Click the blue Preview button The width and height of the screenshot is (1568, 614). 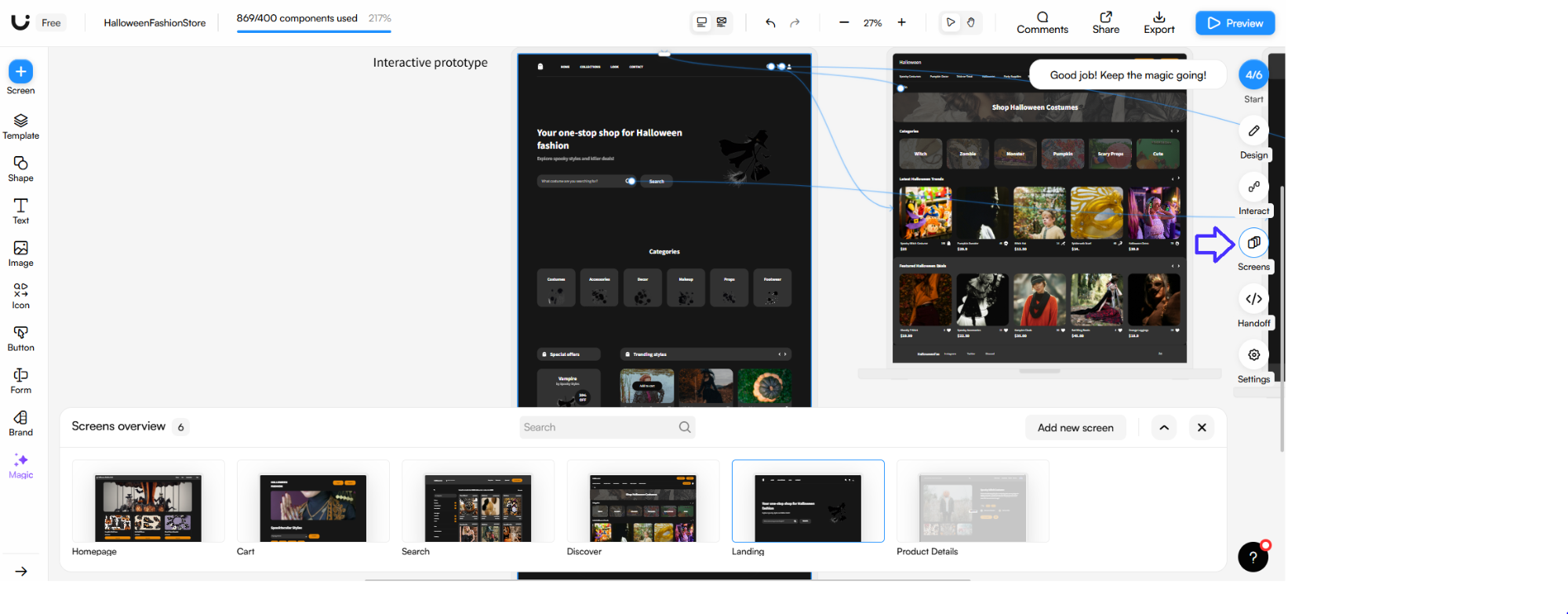1235,23
